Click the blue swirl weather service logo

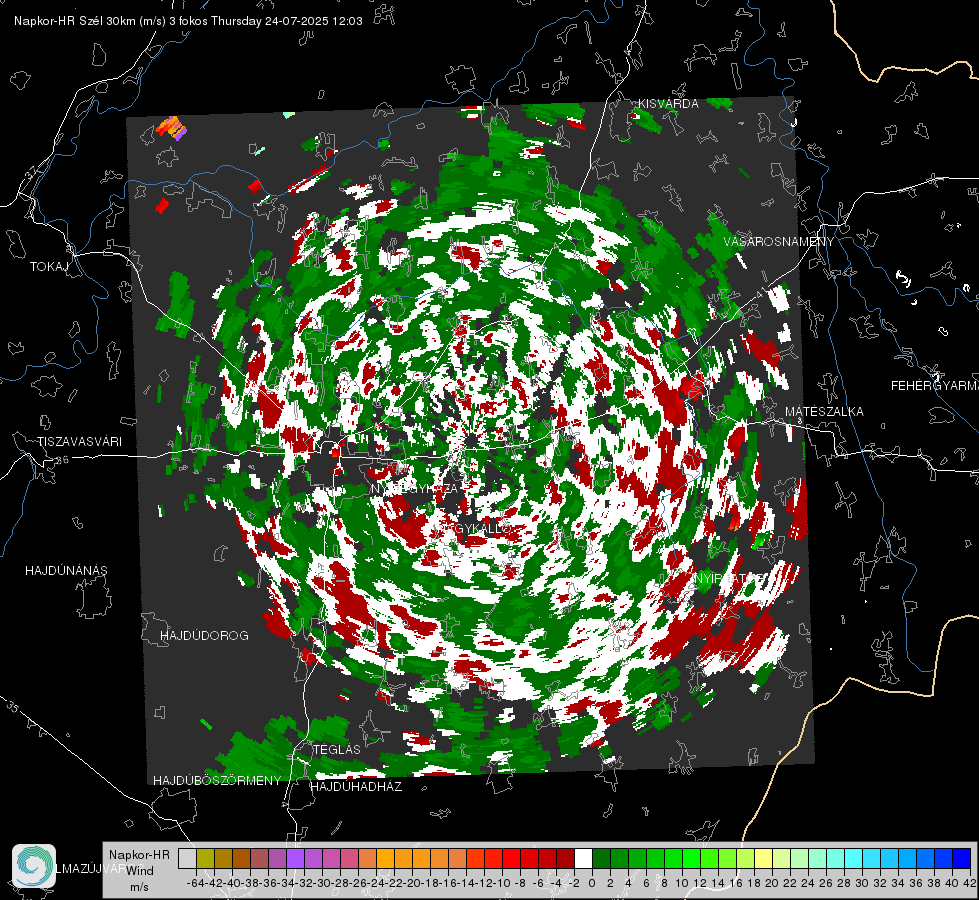(34, 866)
